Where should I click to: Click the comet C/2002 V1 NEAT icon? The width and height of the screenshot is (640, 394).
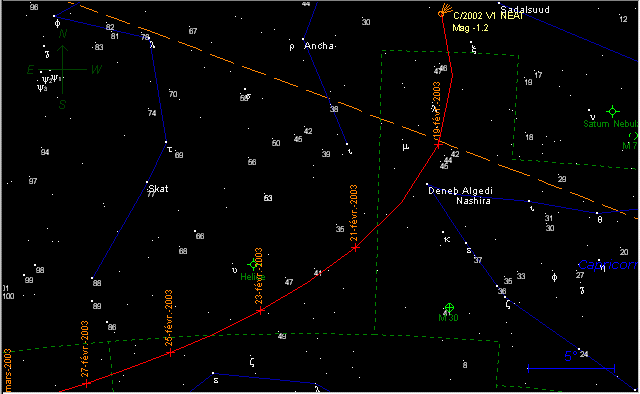click(x=444, y=11)
